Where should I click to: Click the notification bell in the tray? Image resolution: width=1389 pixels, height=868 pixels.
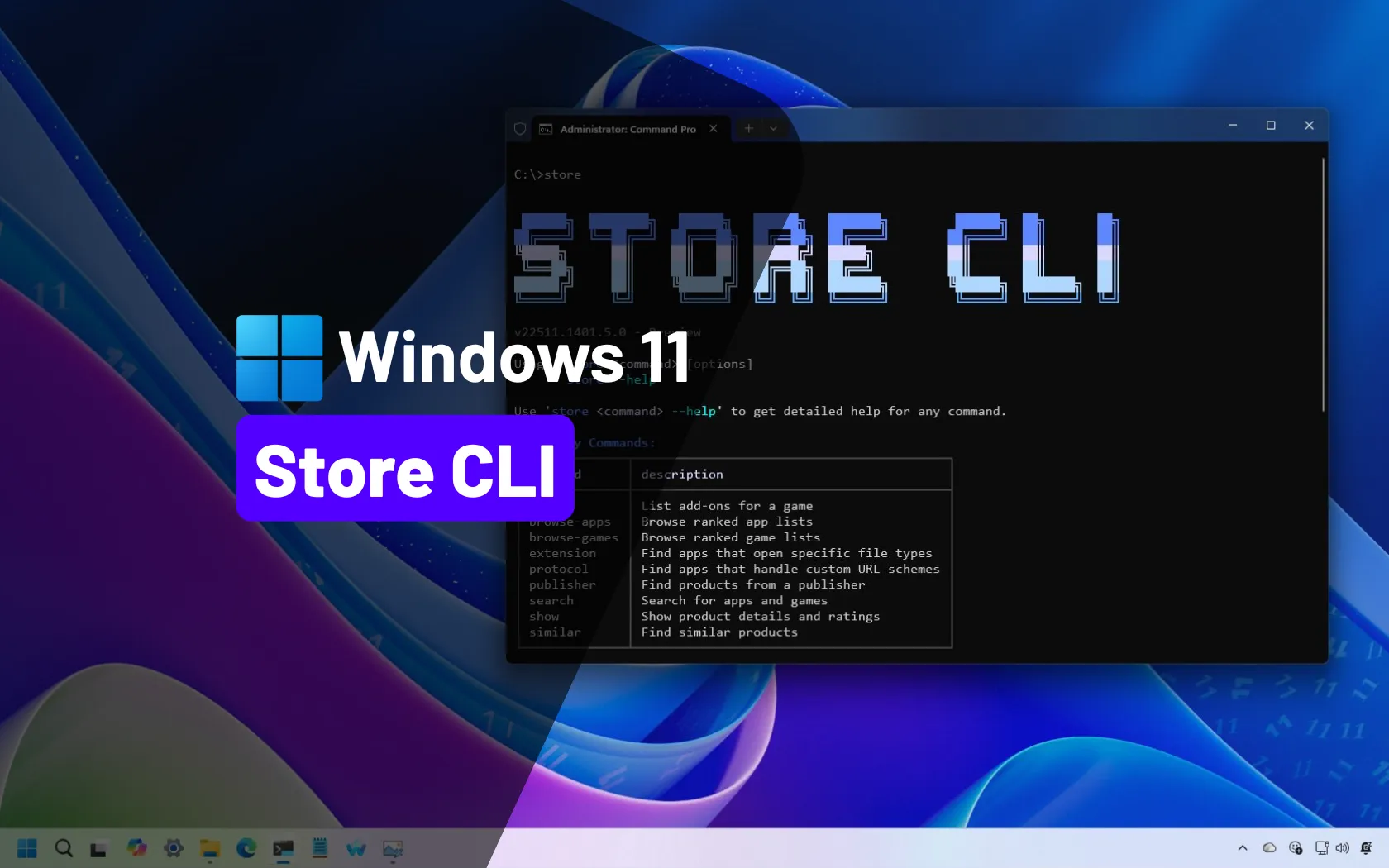point(1366,848)
